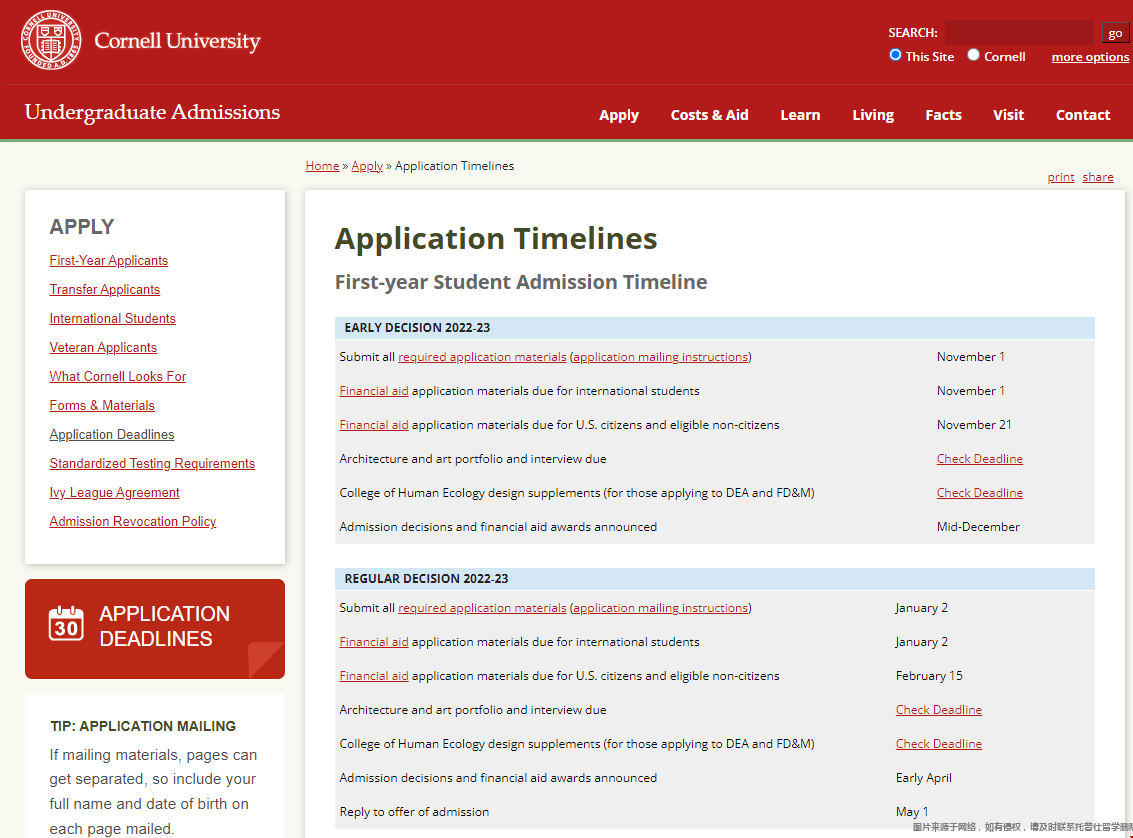Click the First-year Student Admission Timeline subheading

coord(521,282)
